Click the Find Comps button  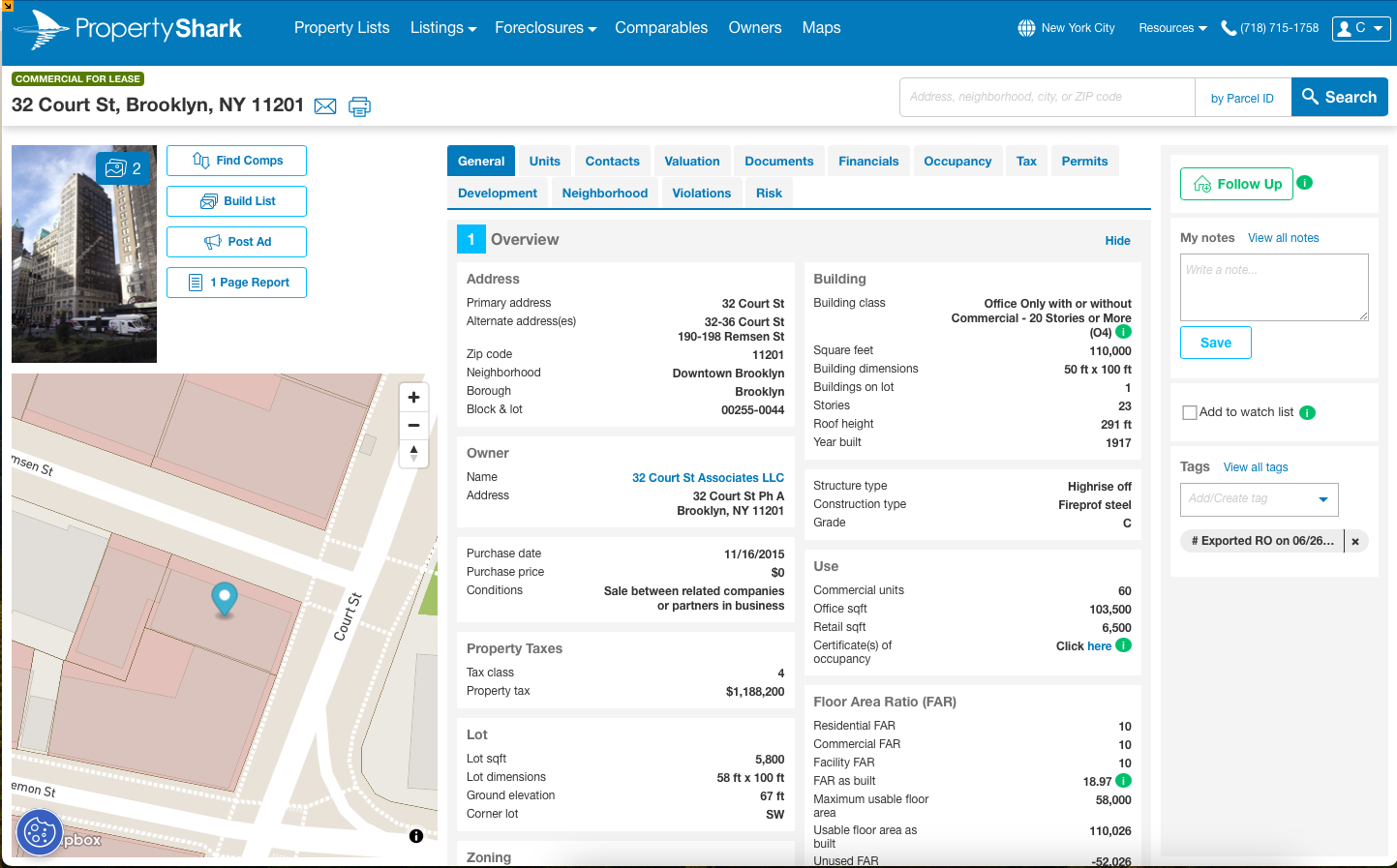[x=237, y=161]
